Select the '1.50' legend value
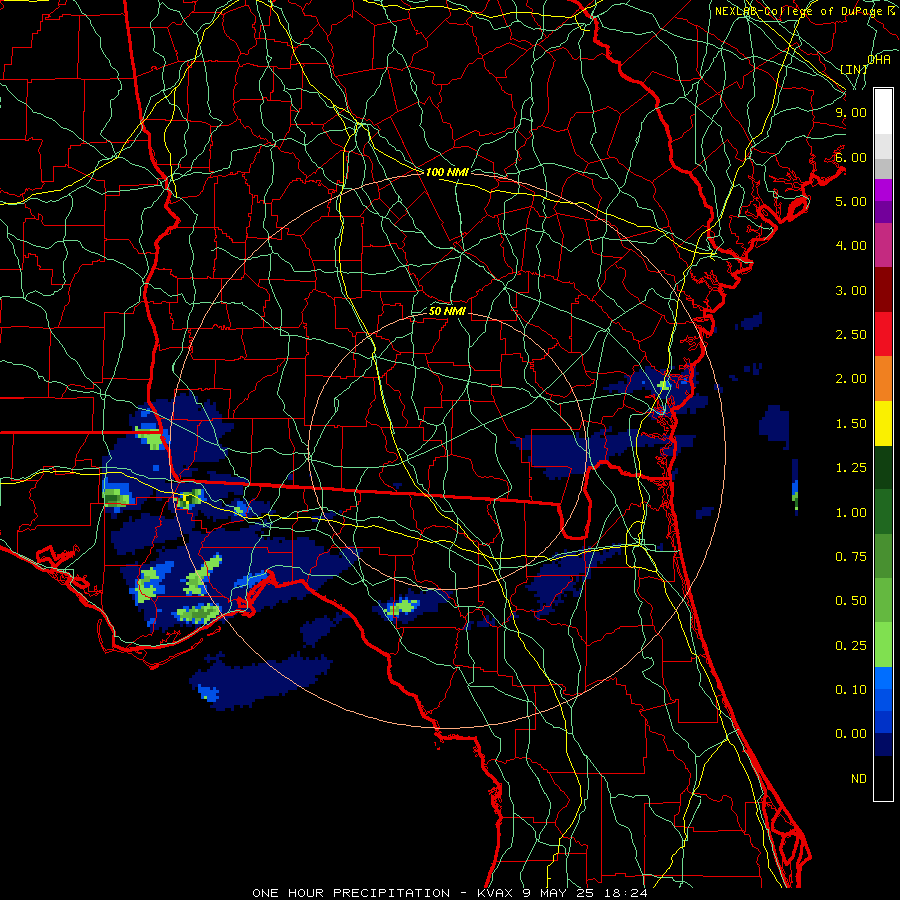Image resolution: width=900 pixels, height=900 pixels. click(x=851, y=424)
